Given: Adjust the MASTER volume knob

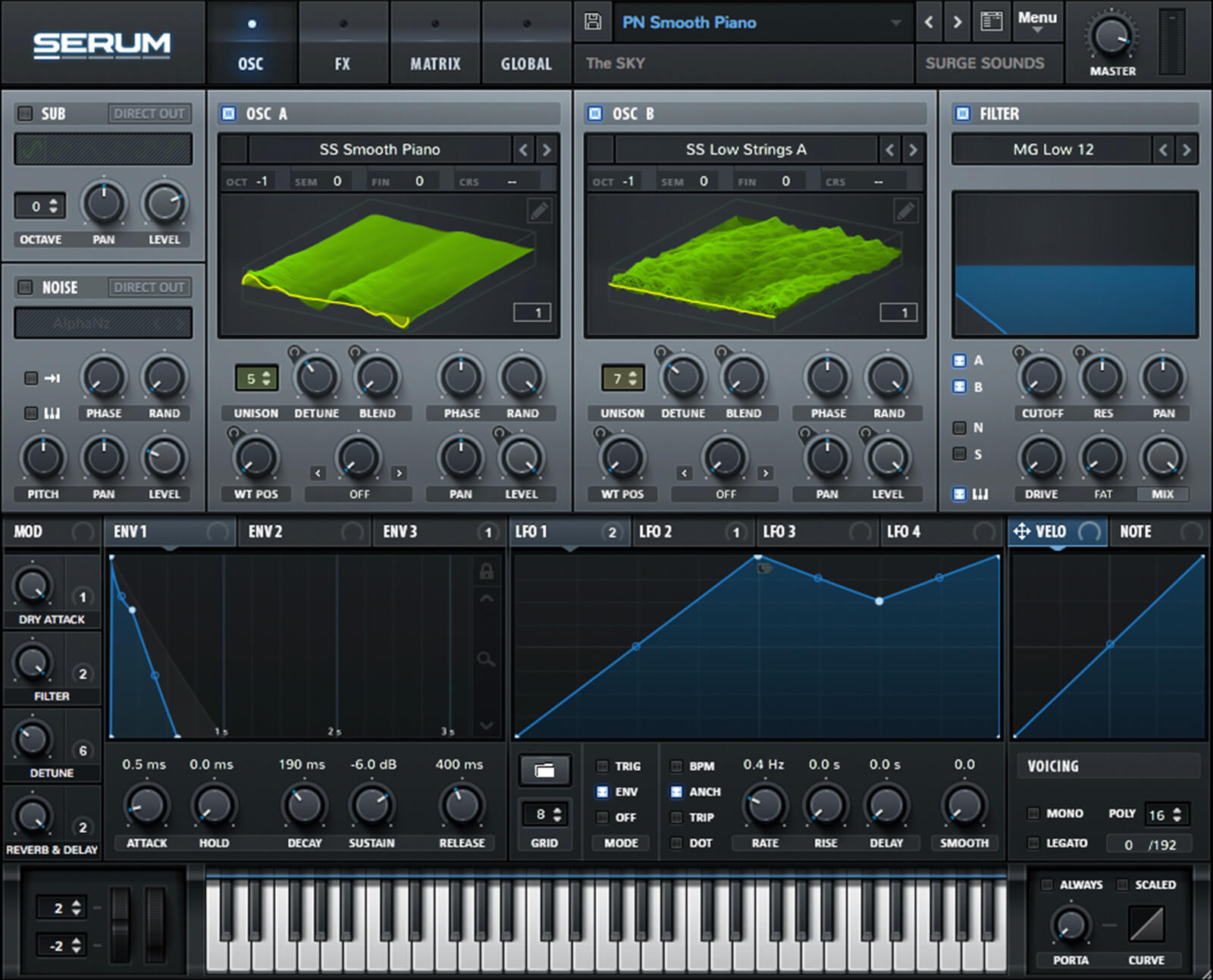Looking at the screenshot, I should 1112,36.
